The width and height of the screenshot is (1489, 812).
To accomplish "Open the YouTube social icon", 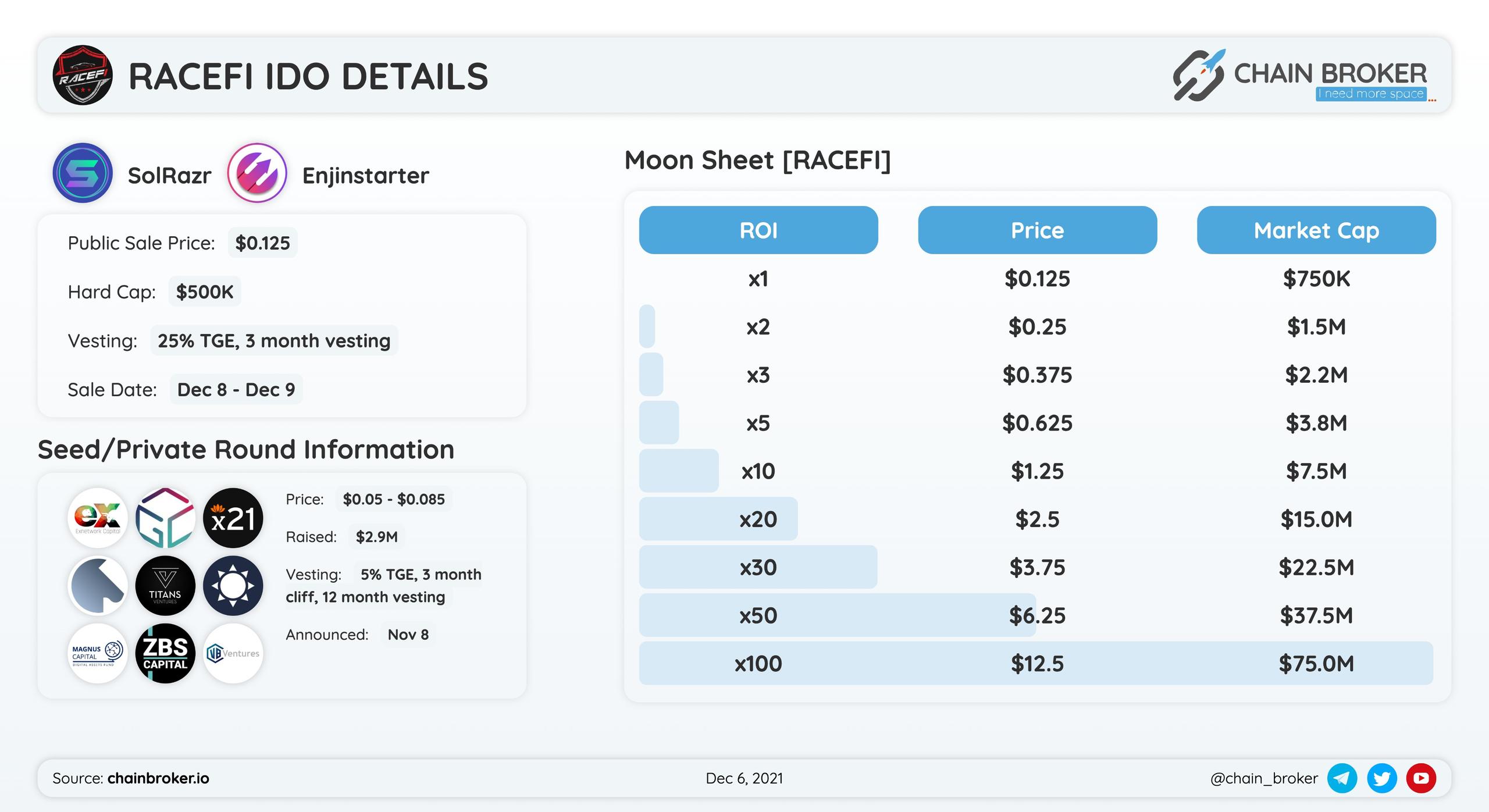I will (x=1421, y=778).
